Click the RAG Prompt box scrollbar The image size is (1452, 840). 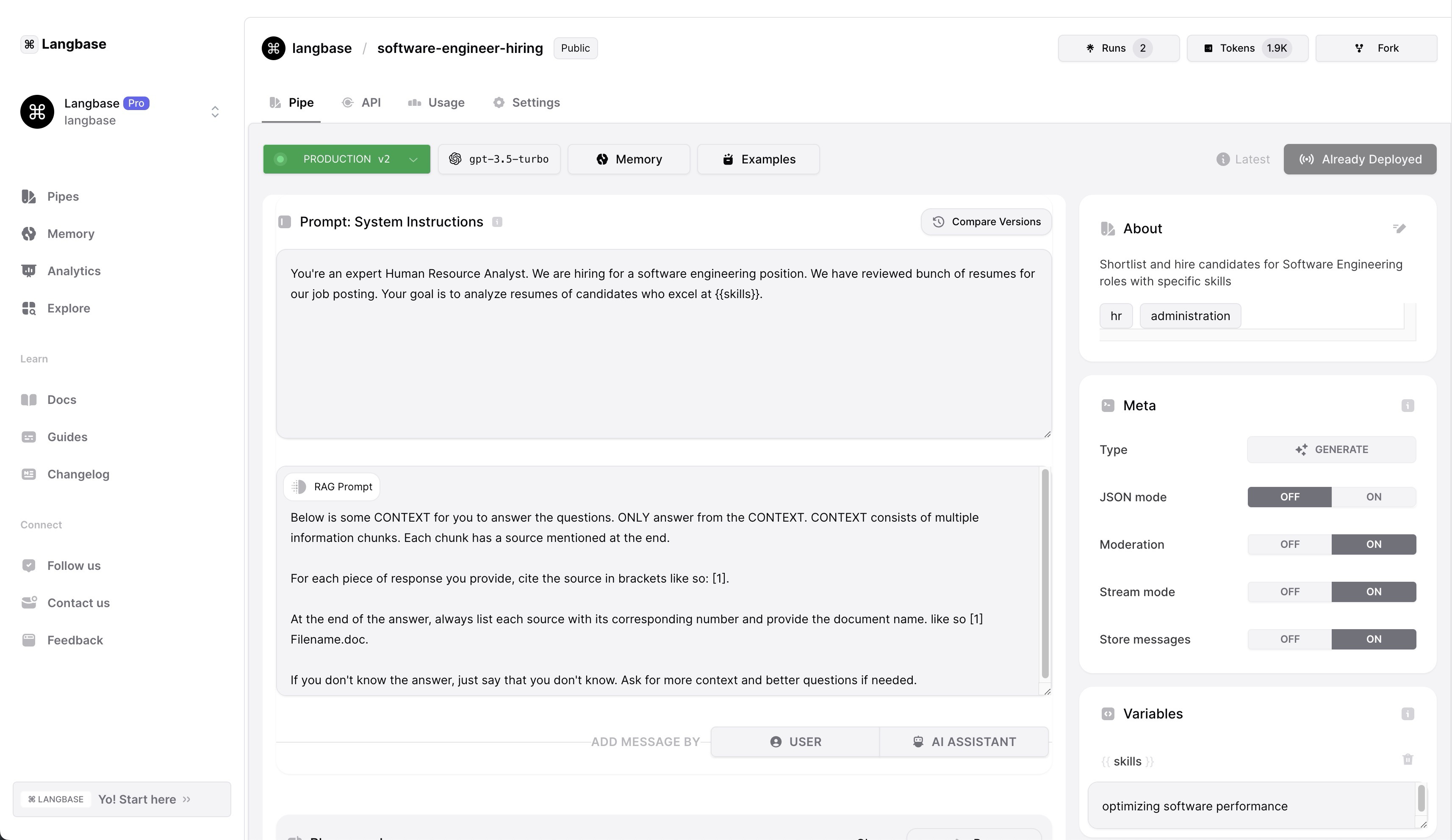coord(1045,573)
